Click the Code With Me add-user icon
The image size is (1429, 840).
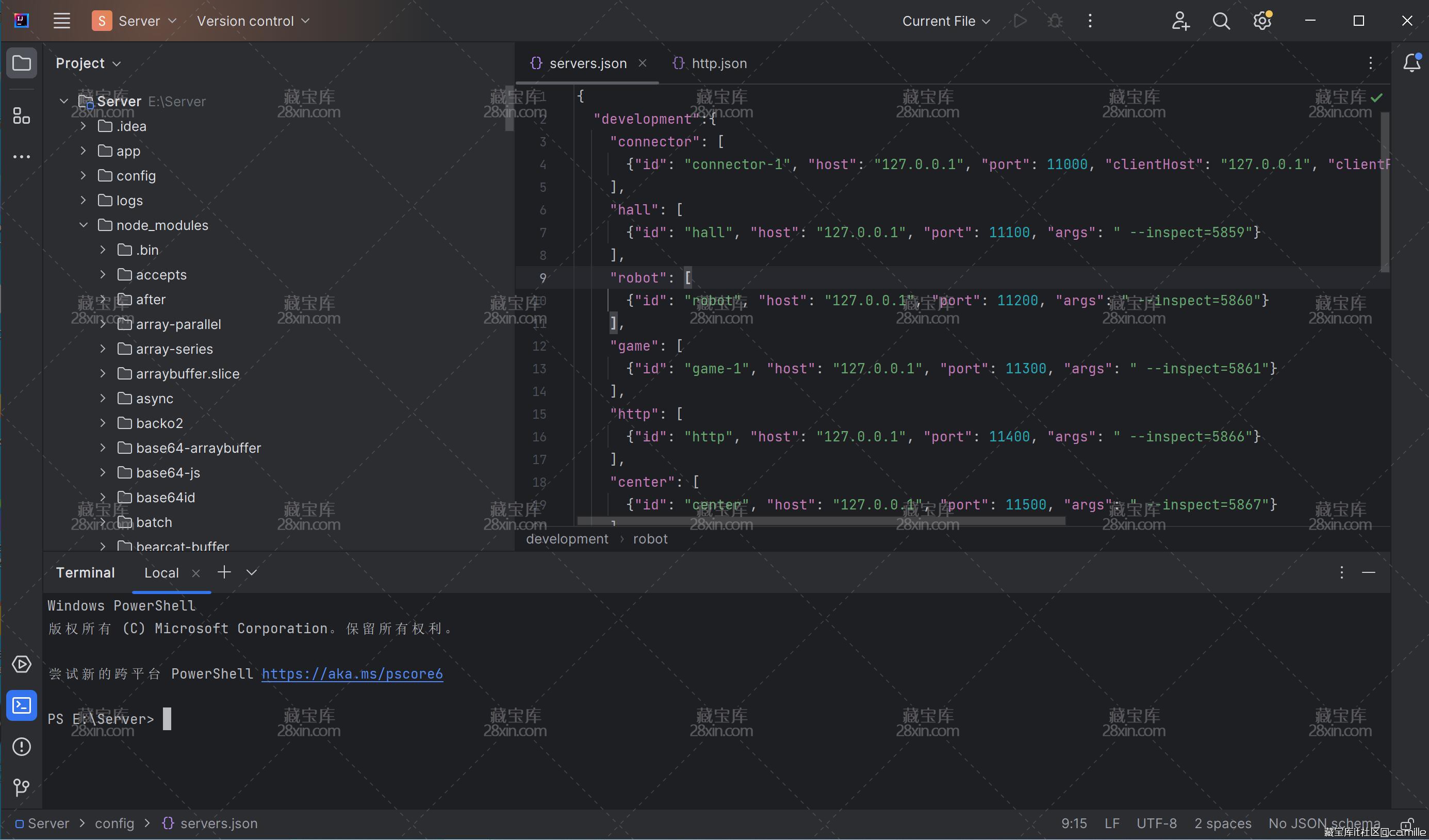pyautogui.click(x=1180, y=21)
